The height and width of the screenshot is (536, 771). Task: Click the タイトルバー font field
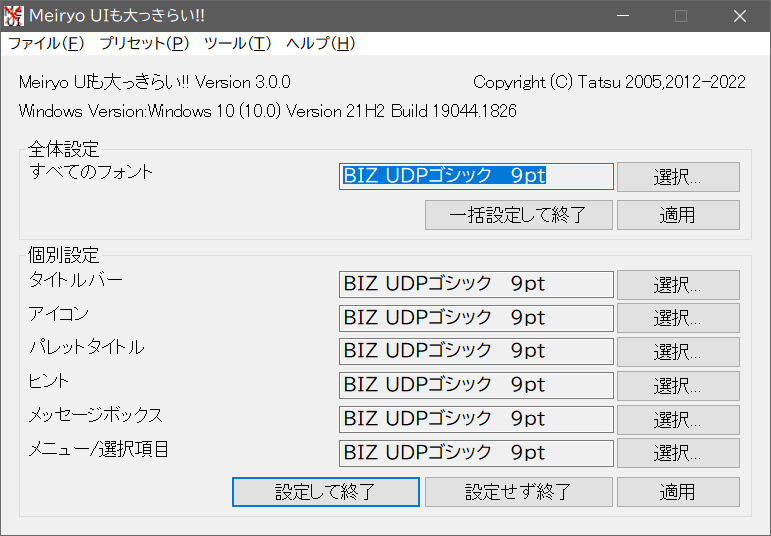pyautogui.click(x=476, y=284)
